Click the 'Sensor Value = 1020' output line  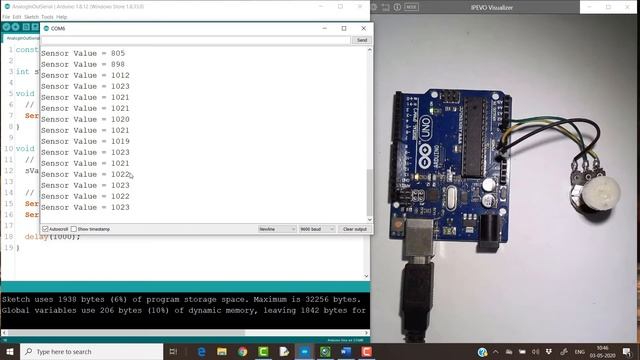85,119
